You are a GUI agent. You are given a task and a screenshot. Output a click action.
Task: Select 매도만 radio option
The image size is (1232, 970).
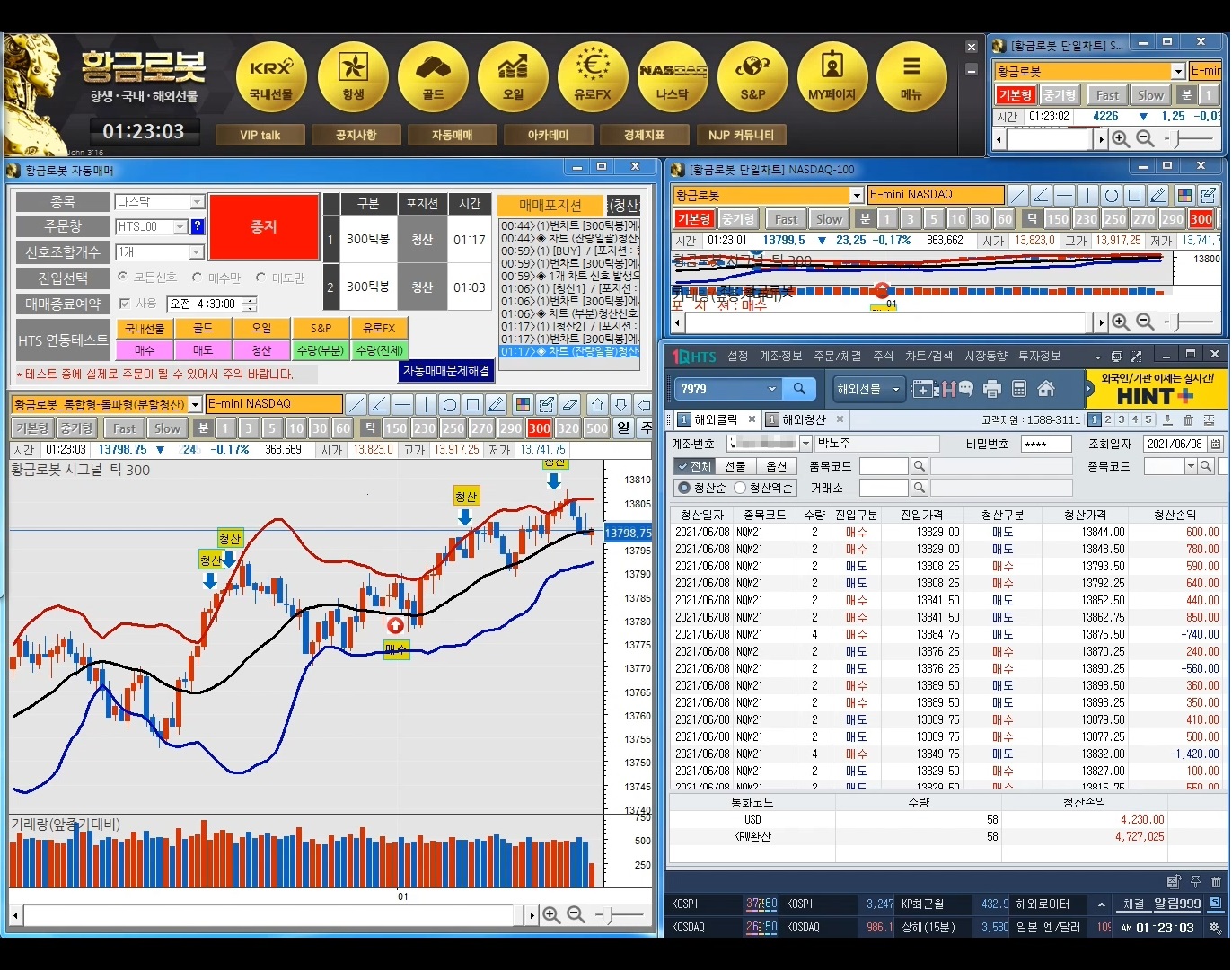pyautogui.click(x=260, y=278)
